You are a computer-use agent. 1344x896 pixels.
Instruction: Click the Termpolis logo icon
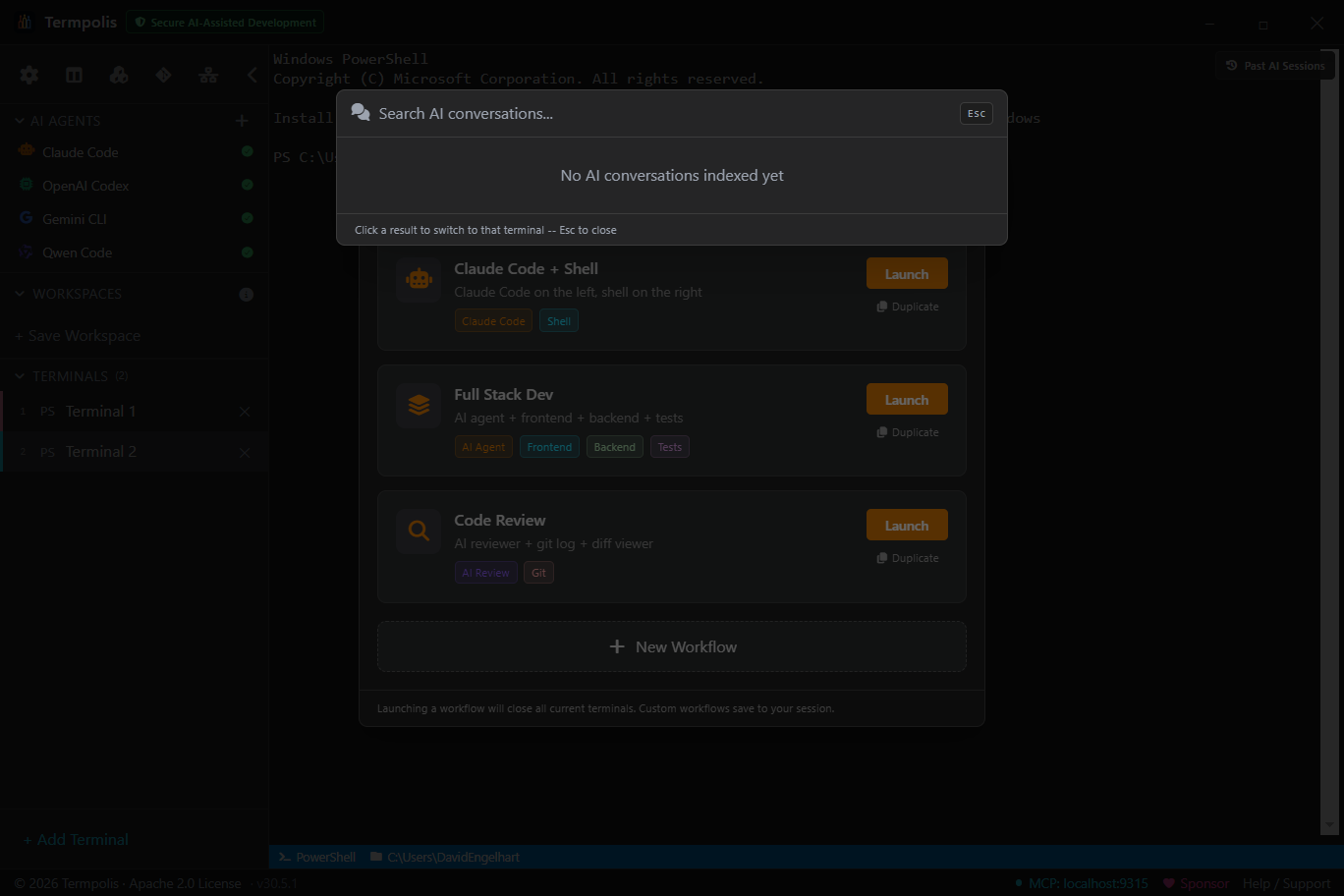[25, 22]
